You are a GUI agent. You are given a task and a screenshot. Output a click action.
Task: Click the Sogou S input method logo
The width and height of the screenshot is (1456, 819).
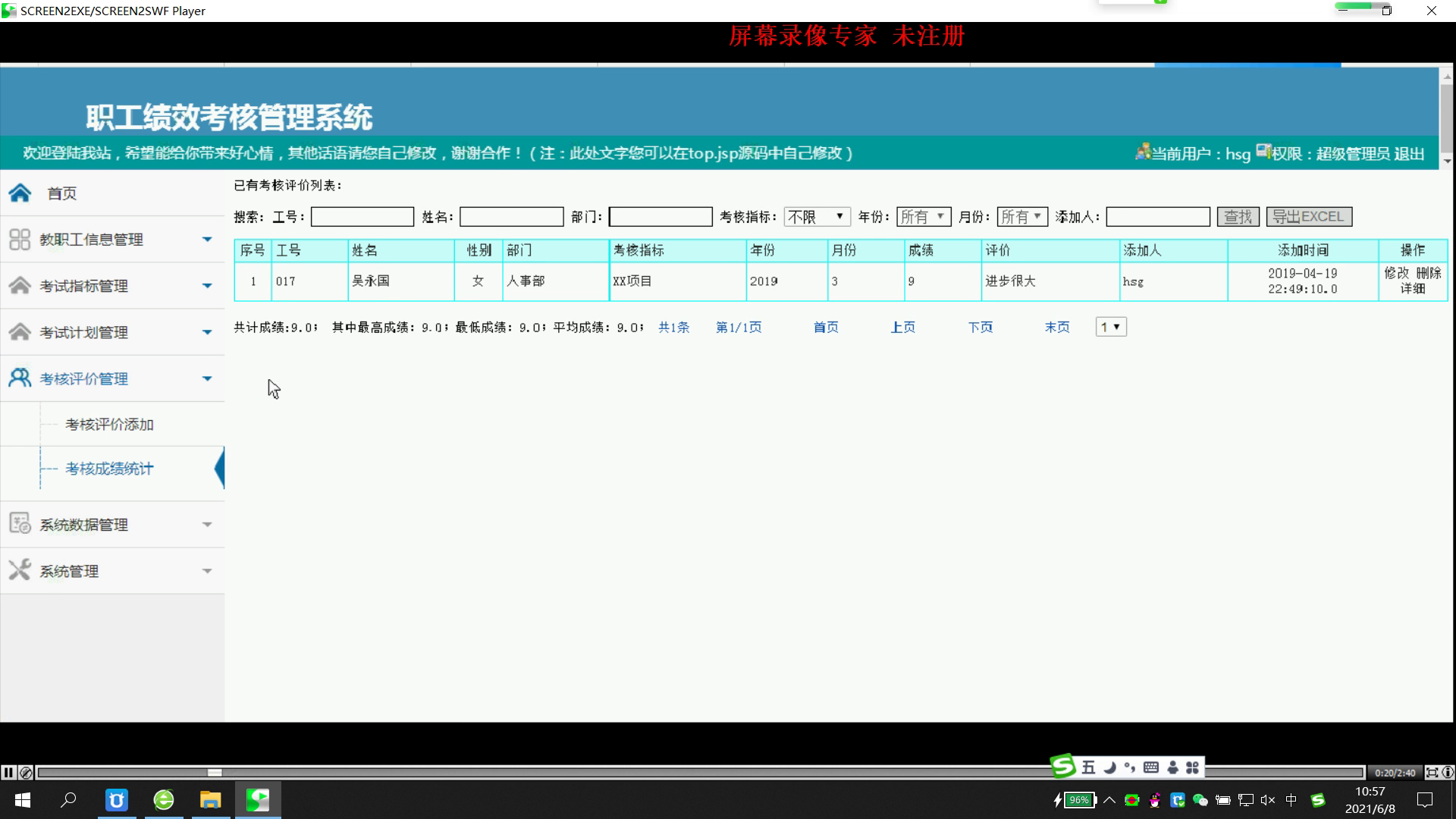click(1063, 767)
